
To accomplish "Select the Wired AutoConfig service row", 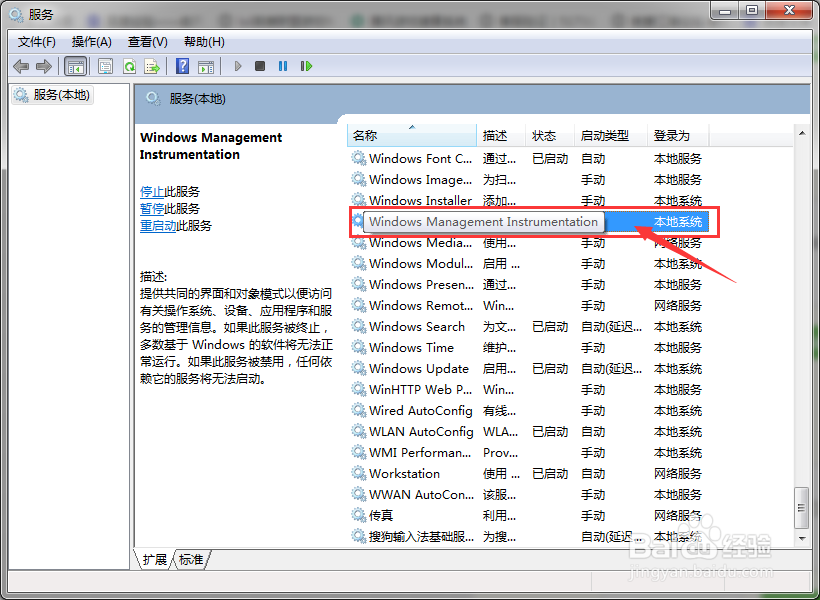I will point(527,411).
